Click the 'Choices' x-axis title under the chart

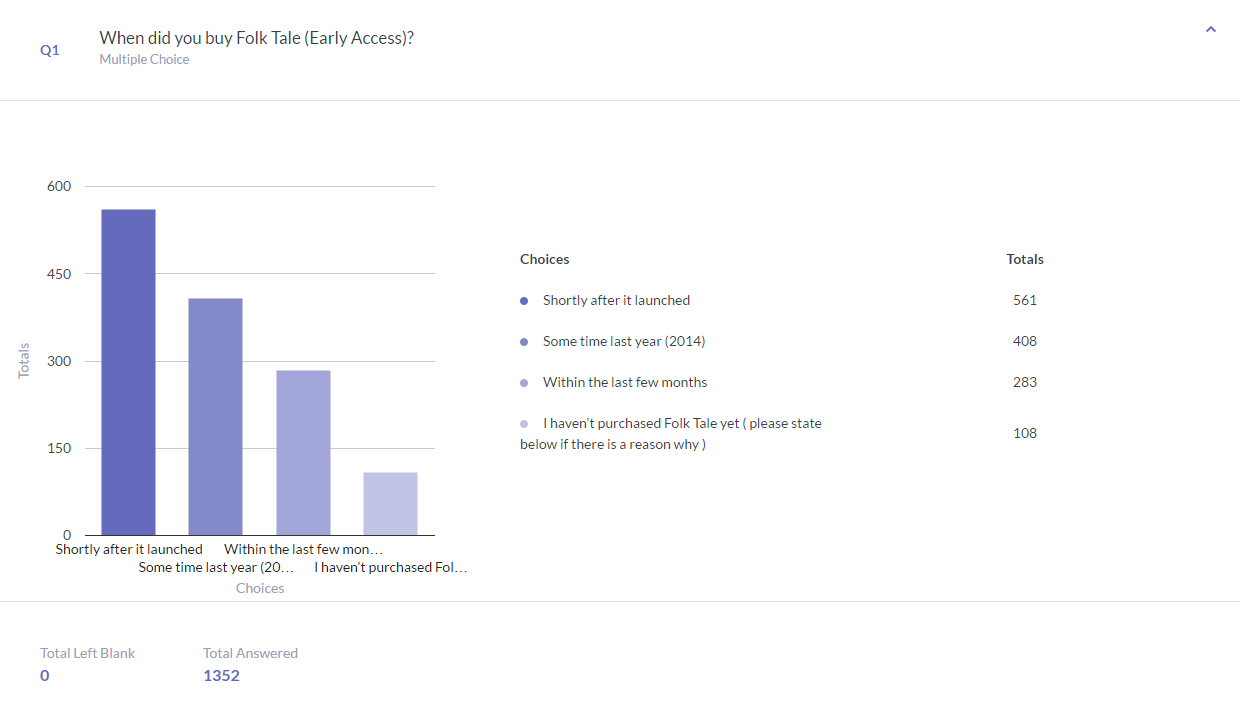[260, 588]
